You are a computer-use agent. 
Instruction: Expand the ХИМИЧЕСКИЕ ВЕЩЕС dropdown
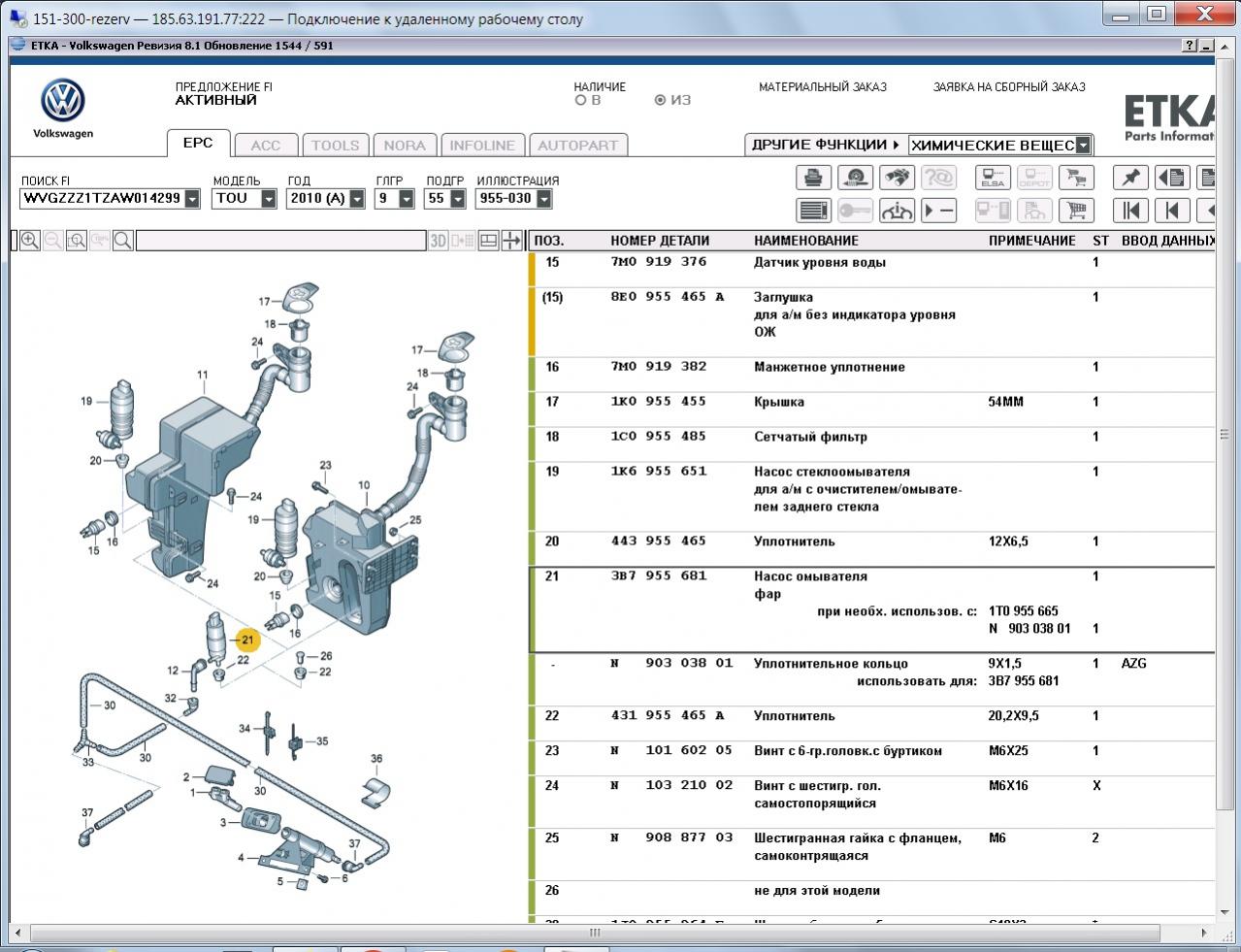(1083, 146)
